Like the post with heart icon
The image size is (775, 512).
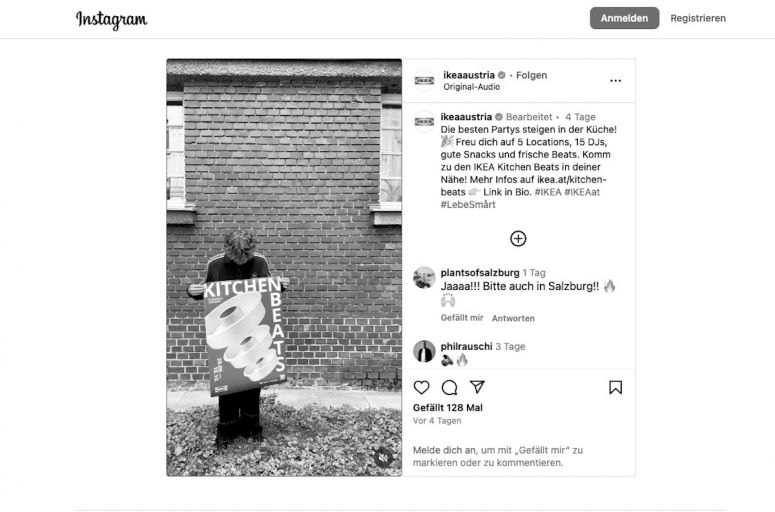coord(422,387)
